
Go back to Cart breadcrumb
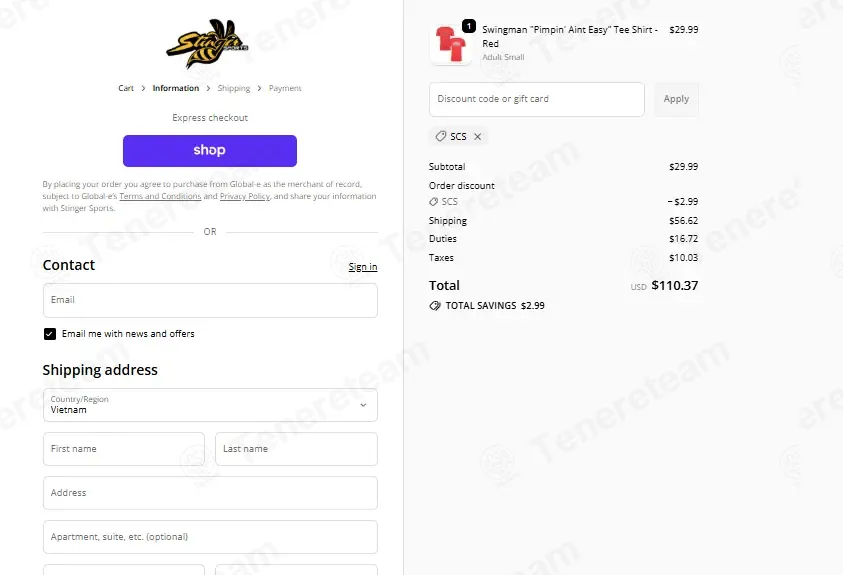coord(126,88)
